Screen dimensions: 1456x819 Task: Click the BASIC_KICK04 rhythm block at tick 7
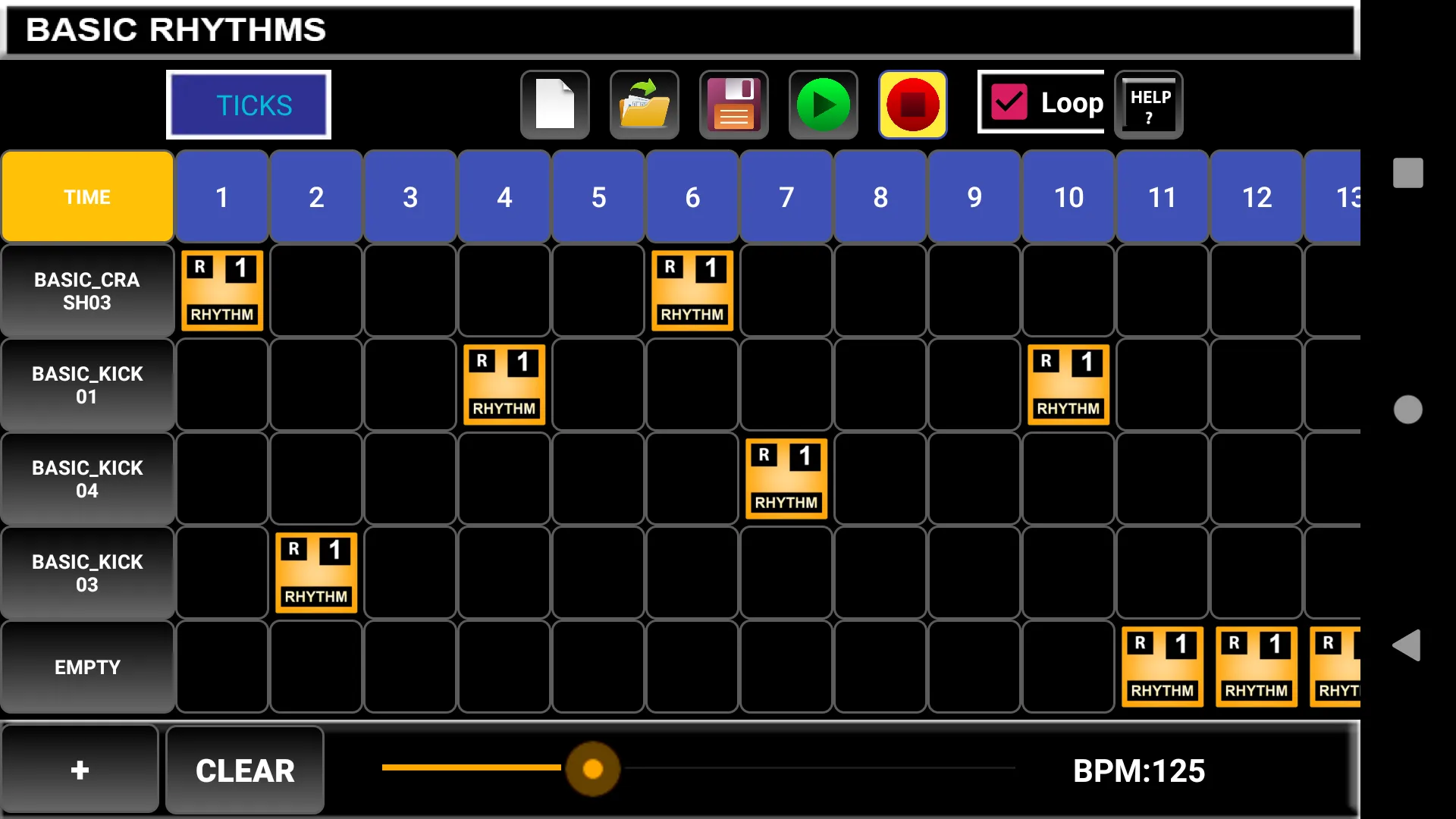click(x=786, y=478)
